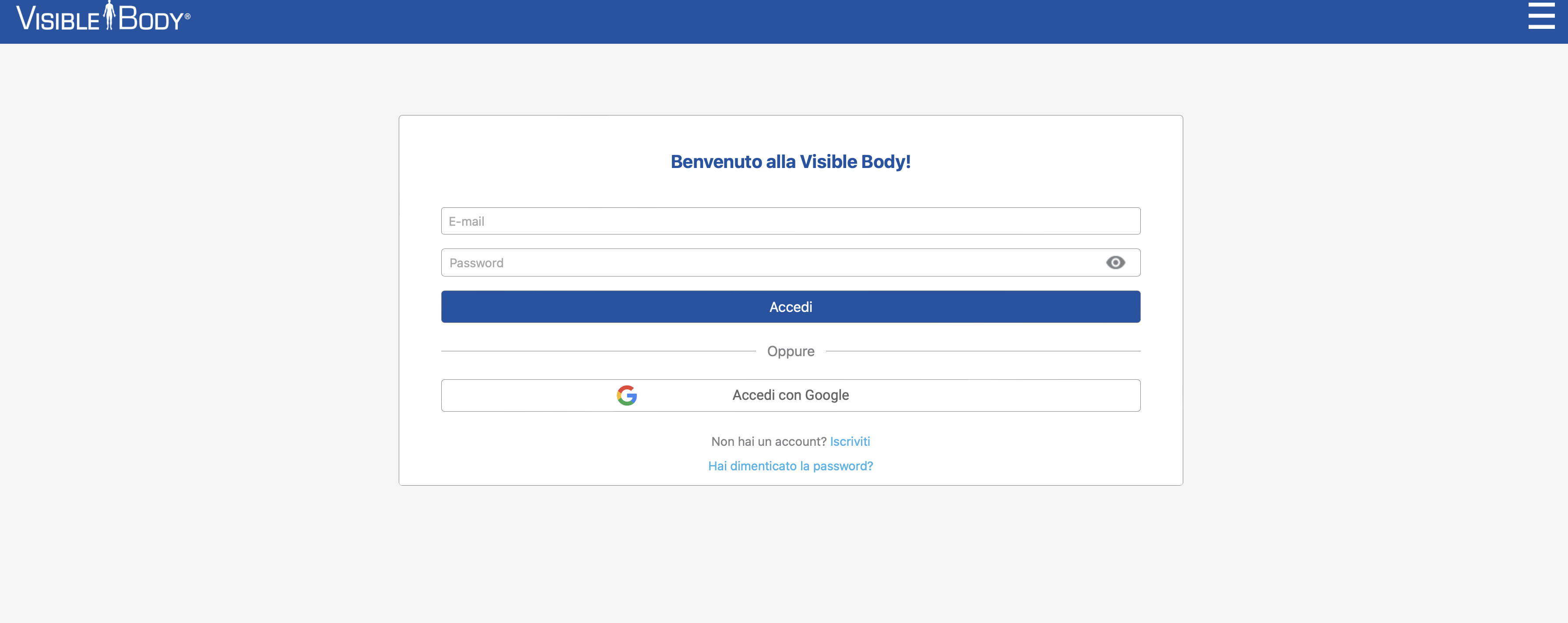Click the Visible Body logo

103,17
